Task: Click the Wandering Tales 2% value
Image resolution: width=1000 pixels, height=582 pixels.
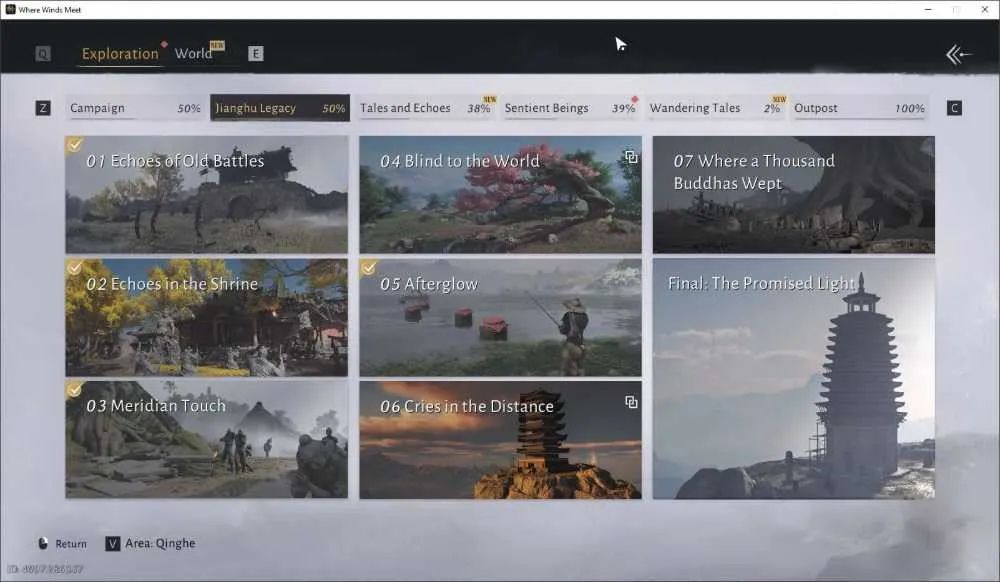Action: (772, 108)
